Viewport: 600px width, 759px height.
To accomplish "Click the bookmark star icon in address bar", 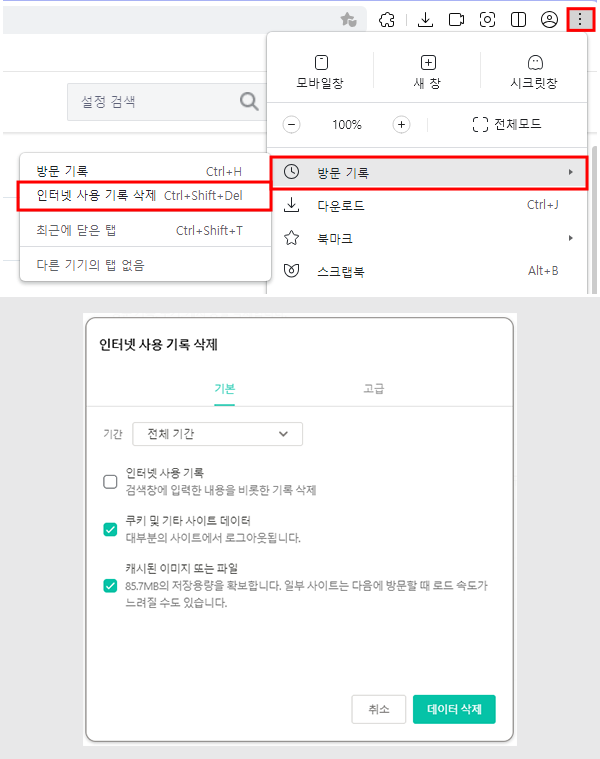I will 348,20.
